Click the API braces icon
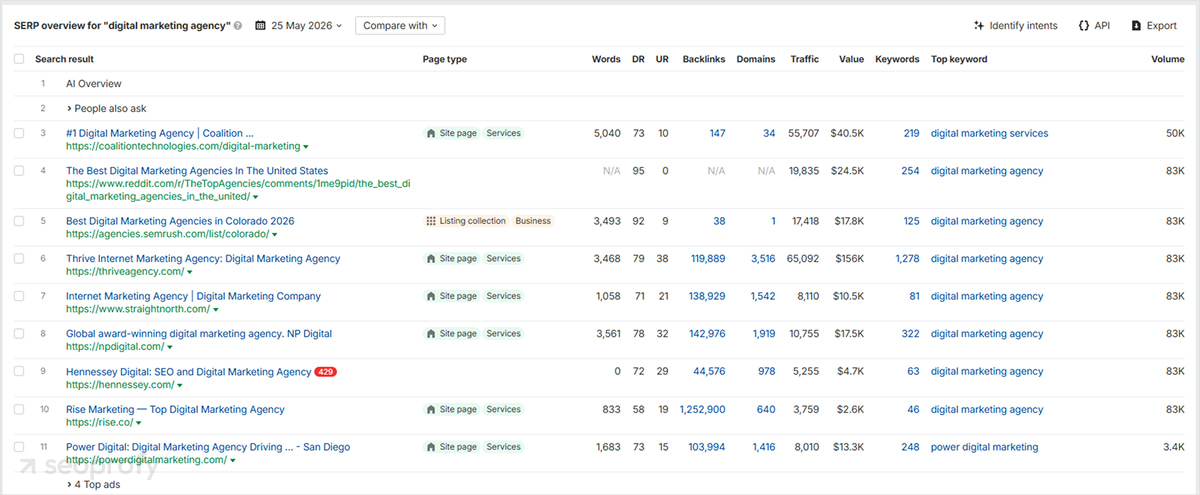Image resolution: width=1200 pixels, height=495 pixels. tap(1084, 26)
